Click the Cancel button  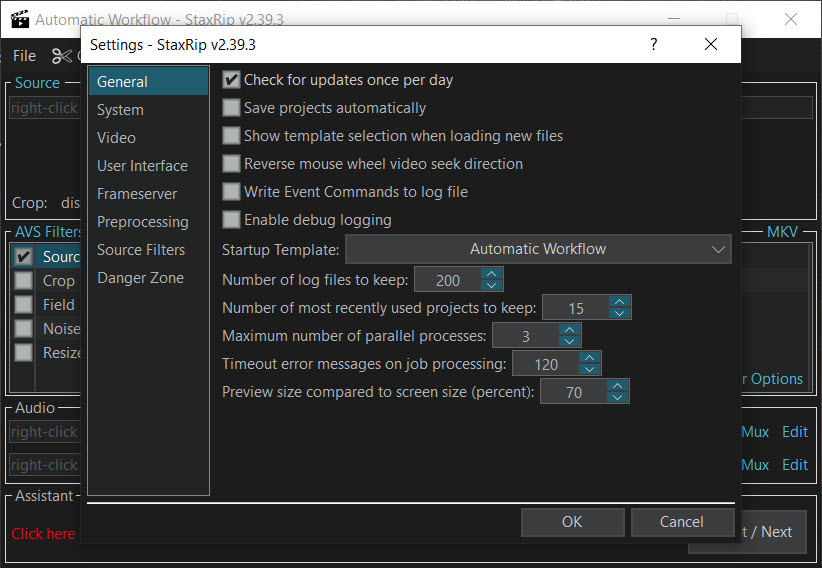pos(682,522)
